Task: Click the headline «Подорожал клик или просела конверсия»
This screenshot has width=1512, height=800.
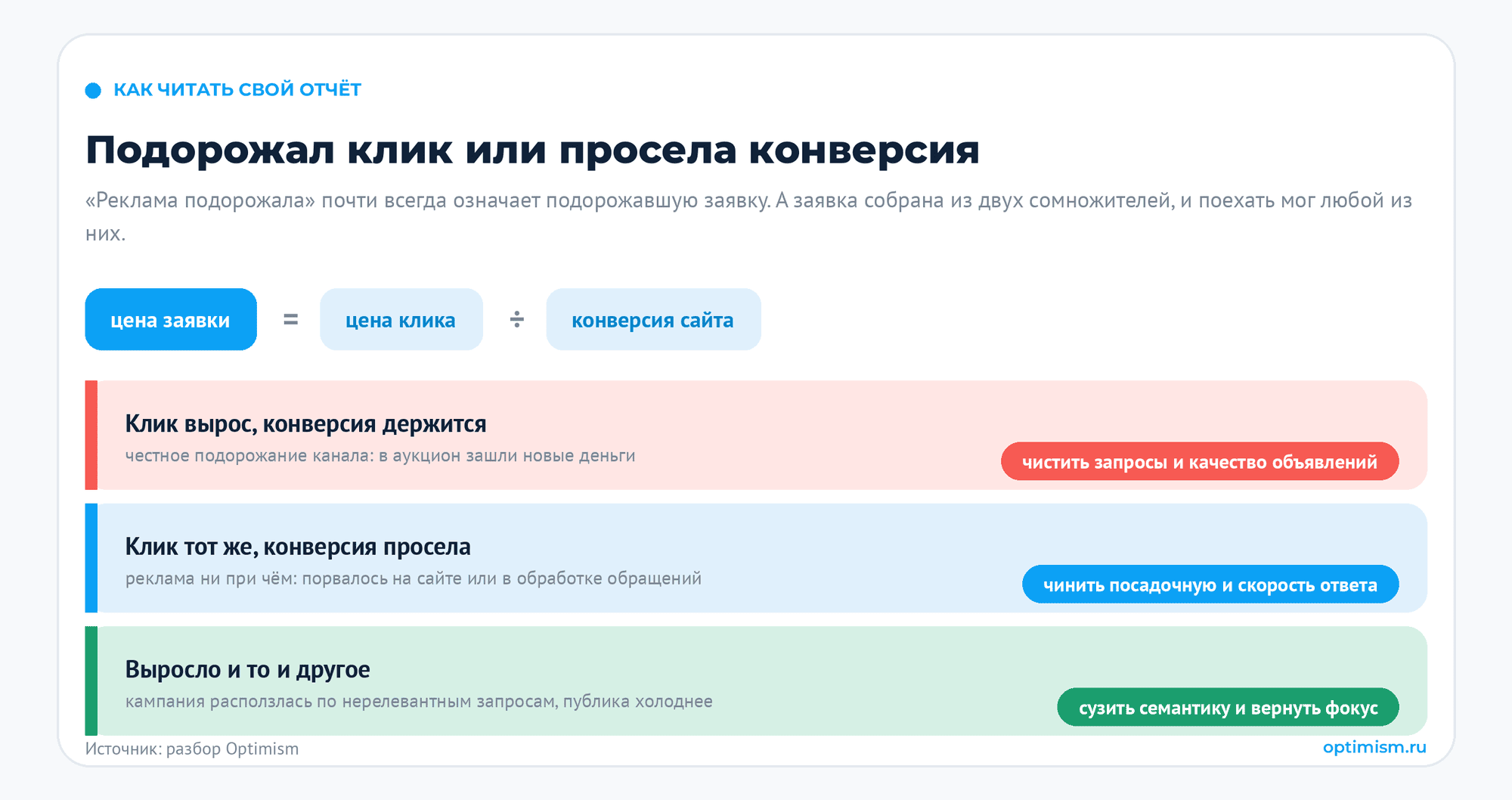Action: (532, 150)
